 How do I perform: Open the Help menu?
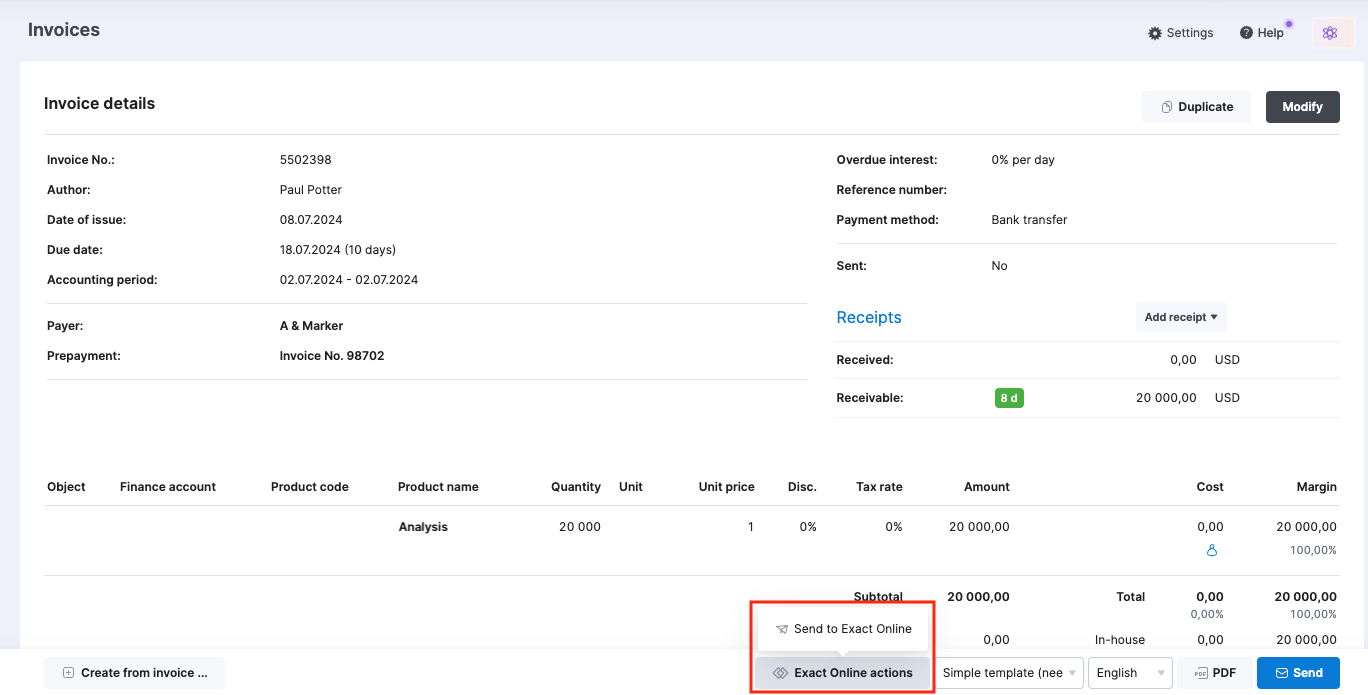[x=1262, y=33]
